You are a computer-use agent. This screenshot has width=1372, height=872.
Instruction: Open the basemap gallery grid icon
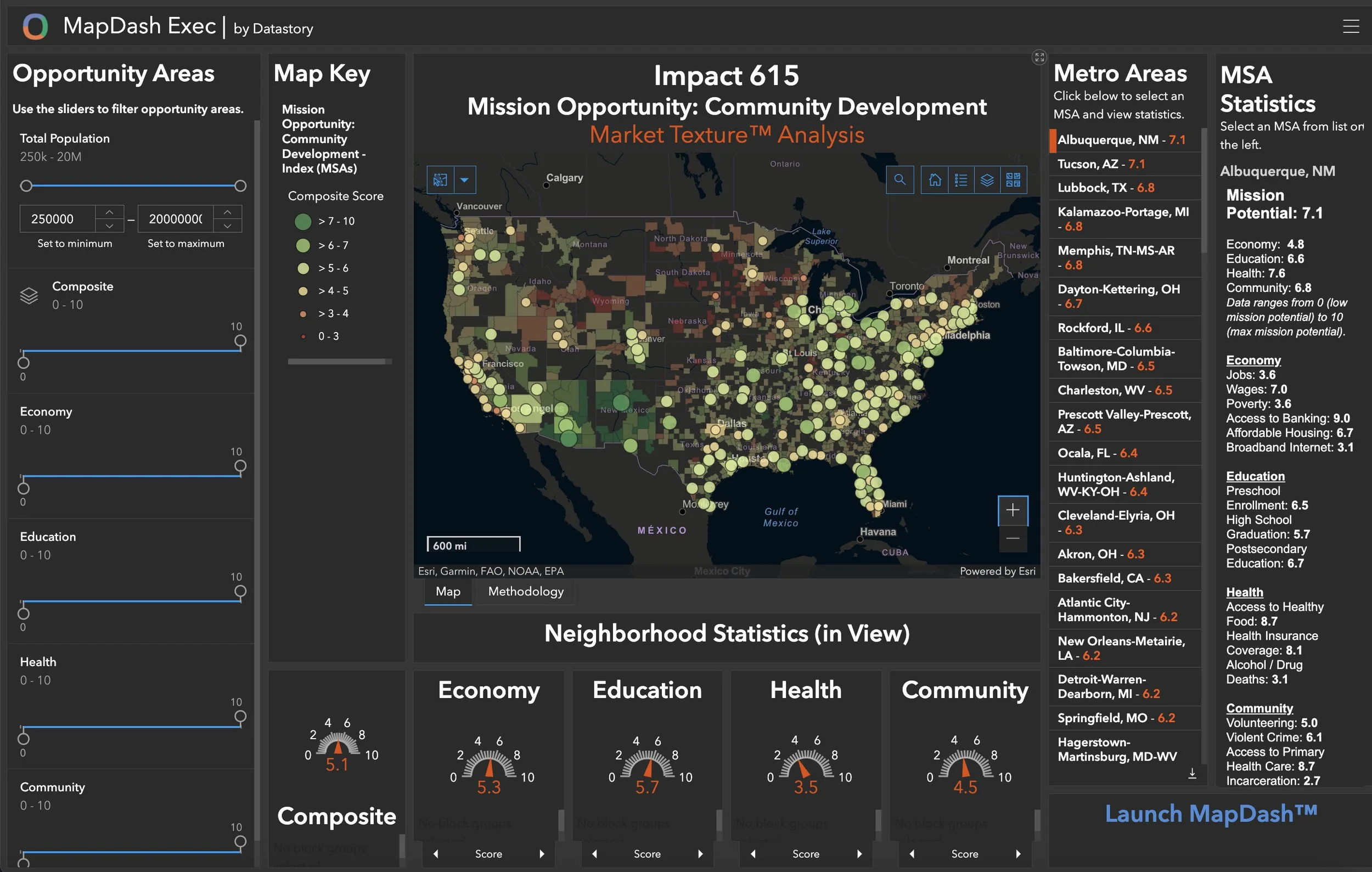point(1013,180)
